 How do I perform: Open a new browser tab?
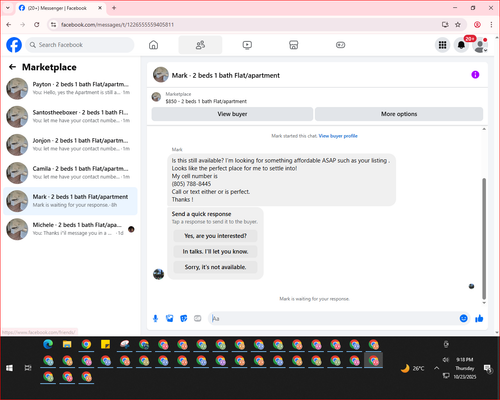[x=114, y=8]
